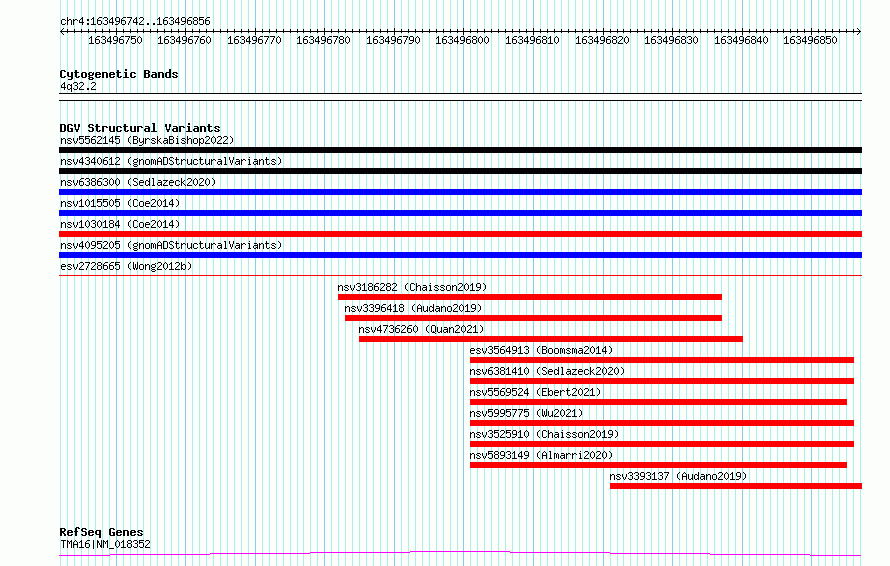Click the thin red line under esv2728665

460,275
